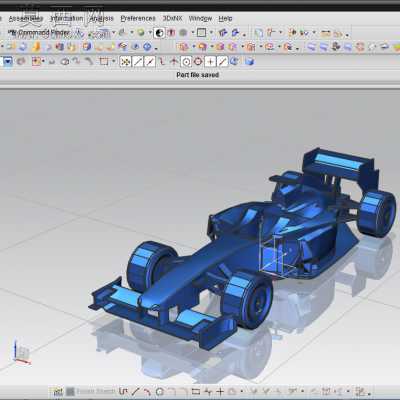Select the Circle sketch tool
The image size is (400, 400).
coord(160,391)
